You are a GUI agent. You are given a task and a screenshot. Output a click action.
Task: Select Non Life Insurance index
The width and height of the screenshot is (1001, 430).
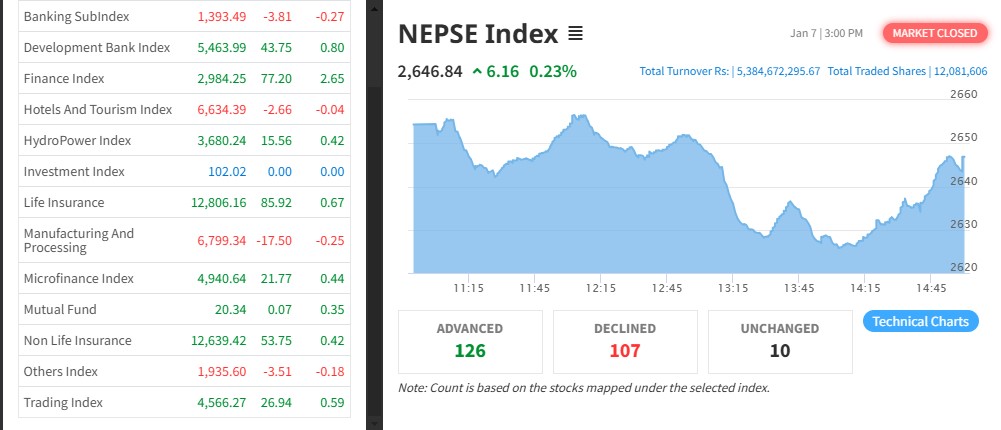[78, 341]
